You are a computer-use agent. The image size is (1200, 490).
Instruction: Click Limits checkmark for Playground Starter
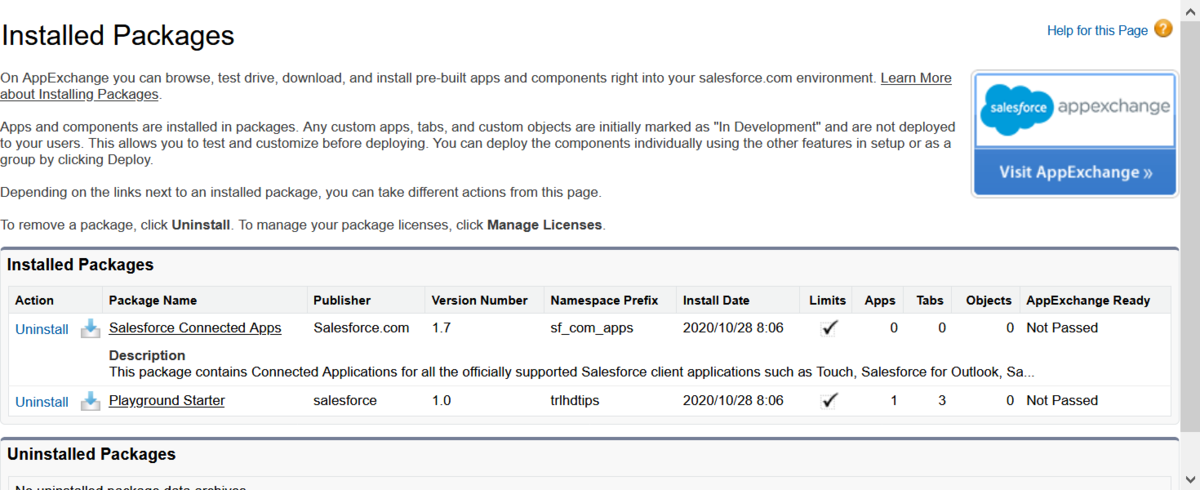(829, 401)
